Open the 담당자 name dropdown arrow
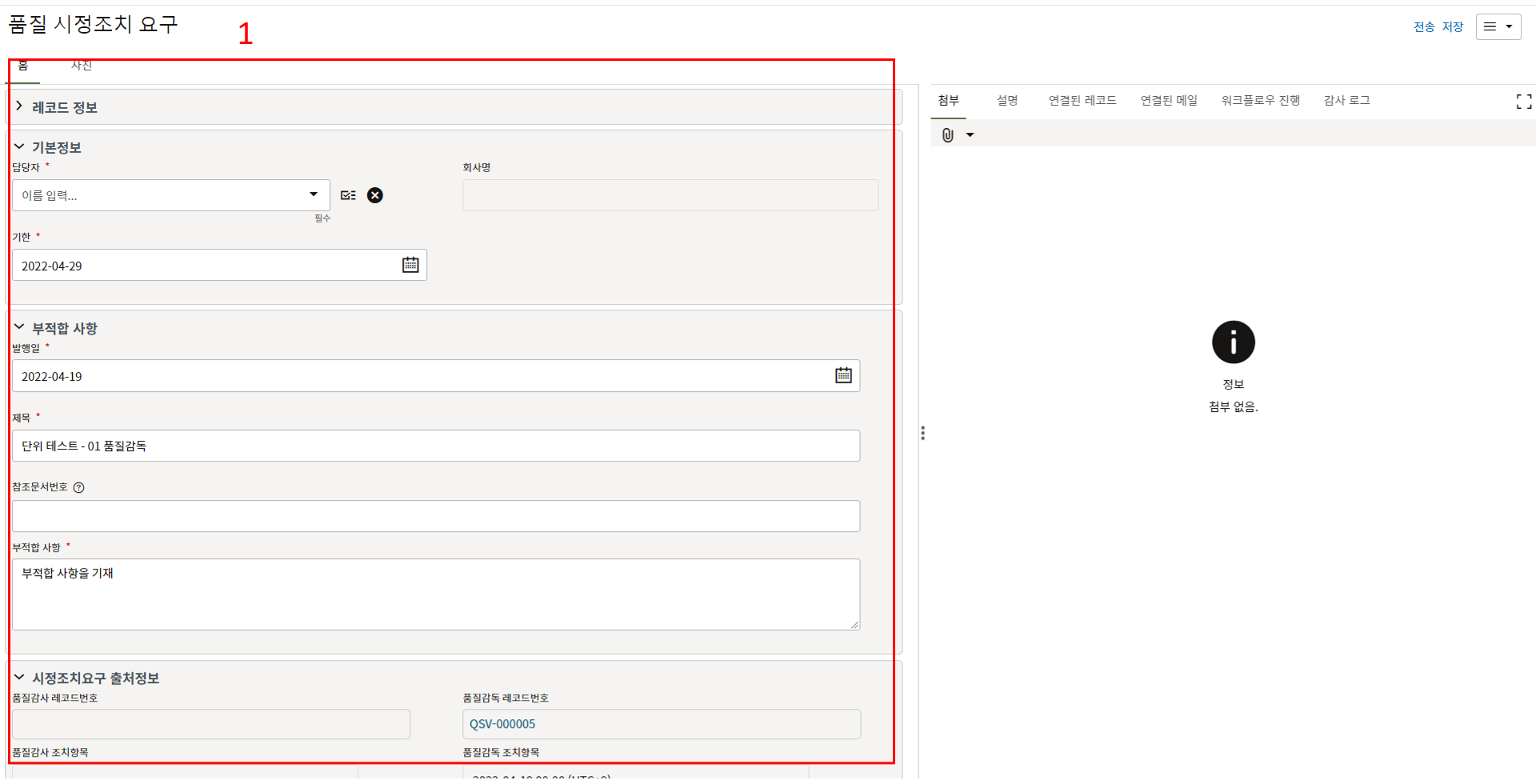This screenshot has width=1536, height=784. (314, 194)
